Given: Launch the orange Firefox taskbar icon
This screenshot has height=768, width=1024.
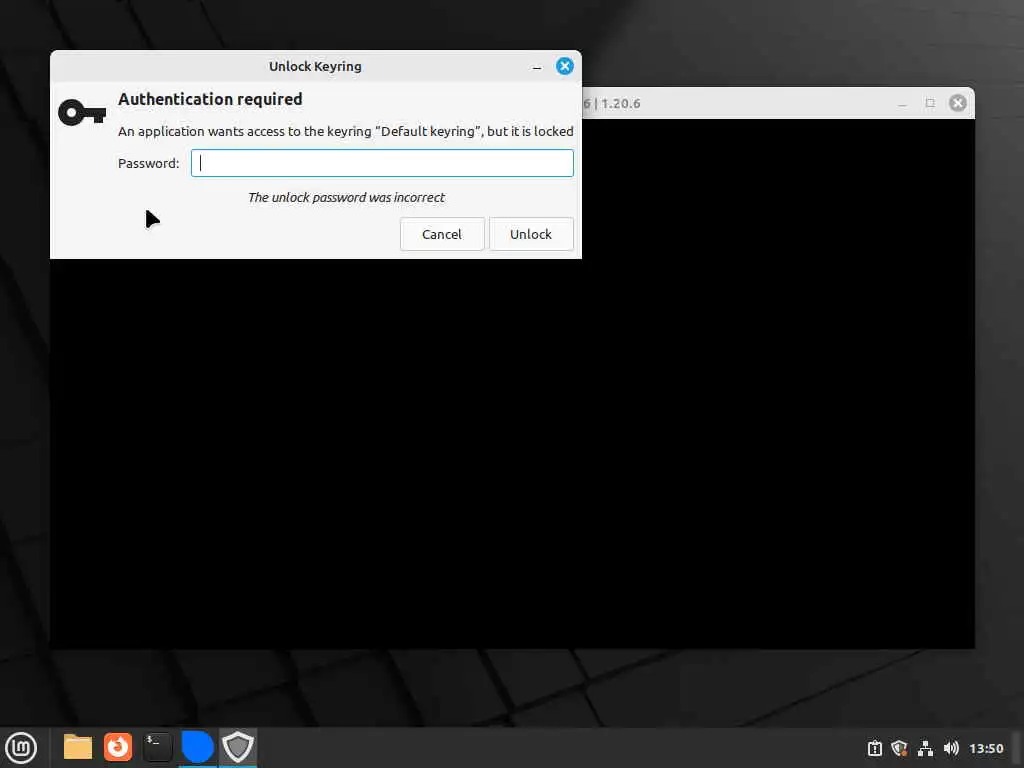Looking at the screenshot, I should tap(118, 747).
